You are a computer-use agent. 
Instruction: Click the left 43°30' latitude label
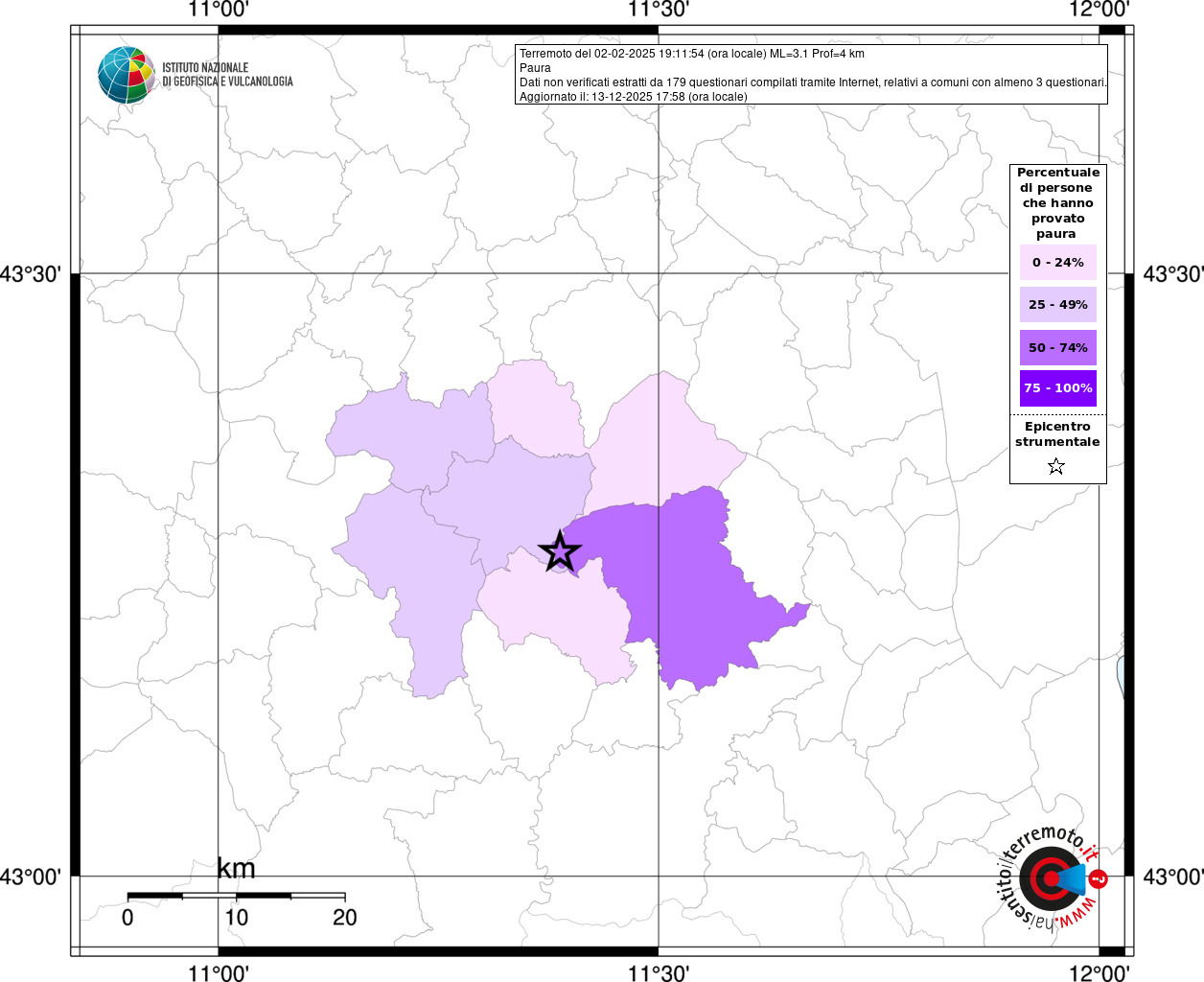(x=31, y=274)
